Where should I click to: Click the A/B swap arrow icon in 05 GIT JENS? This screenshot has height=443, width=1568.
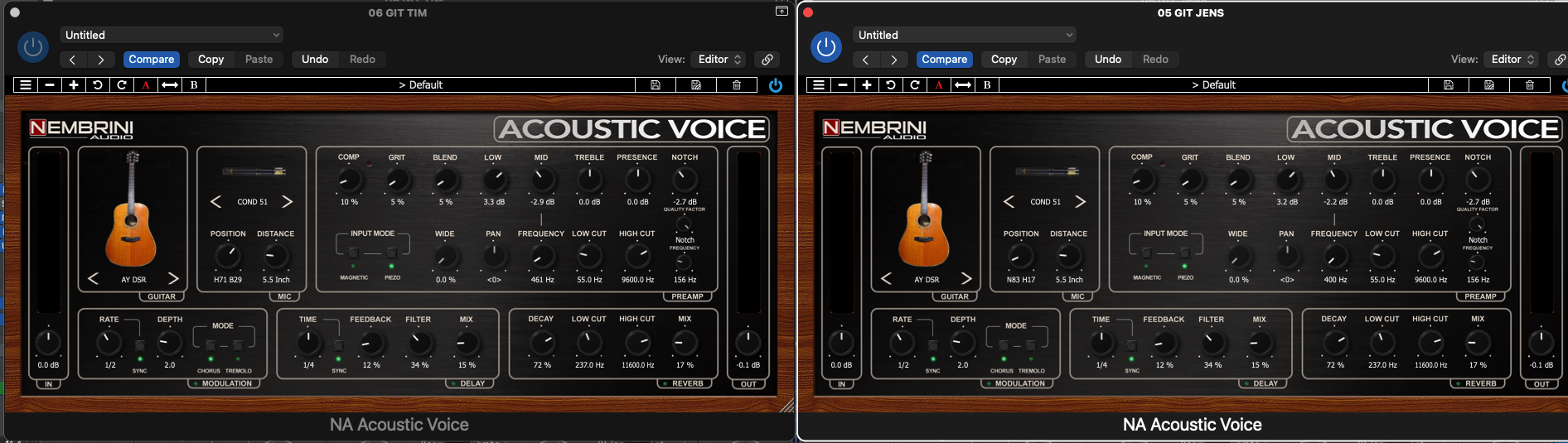click(x=962, y=84)
